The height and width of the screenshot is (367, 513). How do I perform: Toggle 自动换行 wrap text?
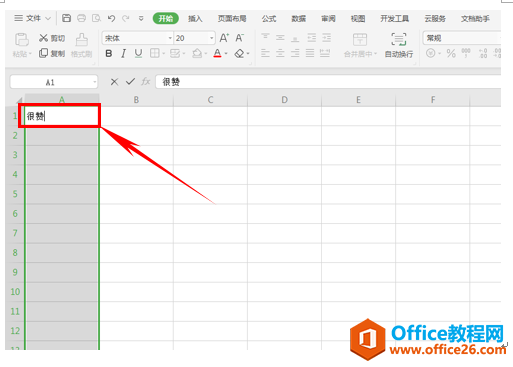pos(399,45)
